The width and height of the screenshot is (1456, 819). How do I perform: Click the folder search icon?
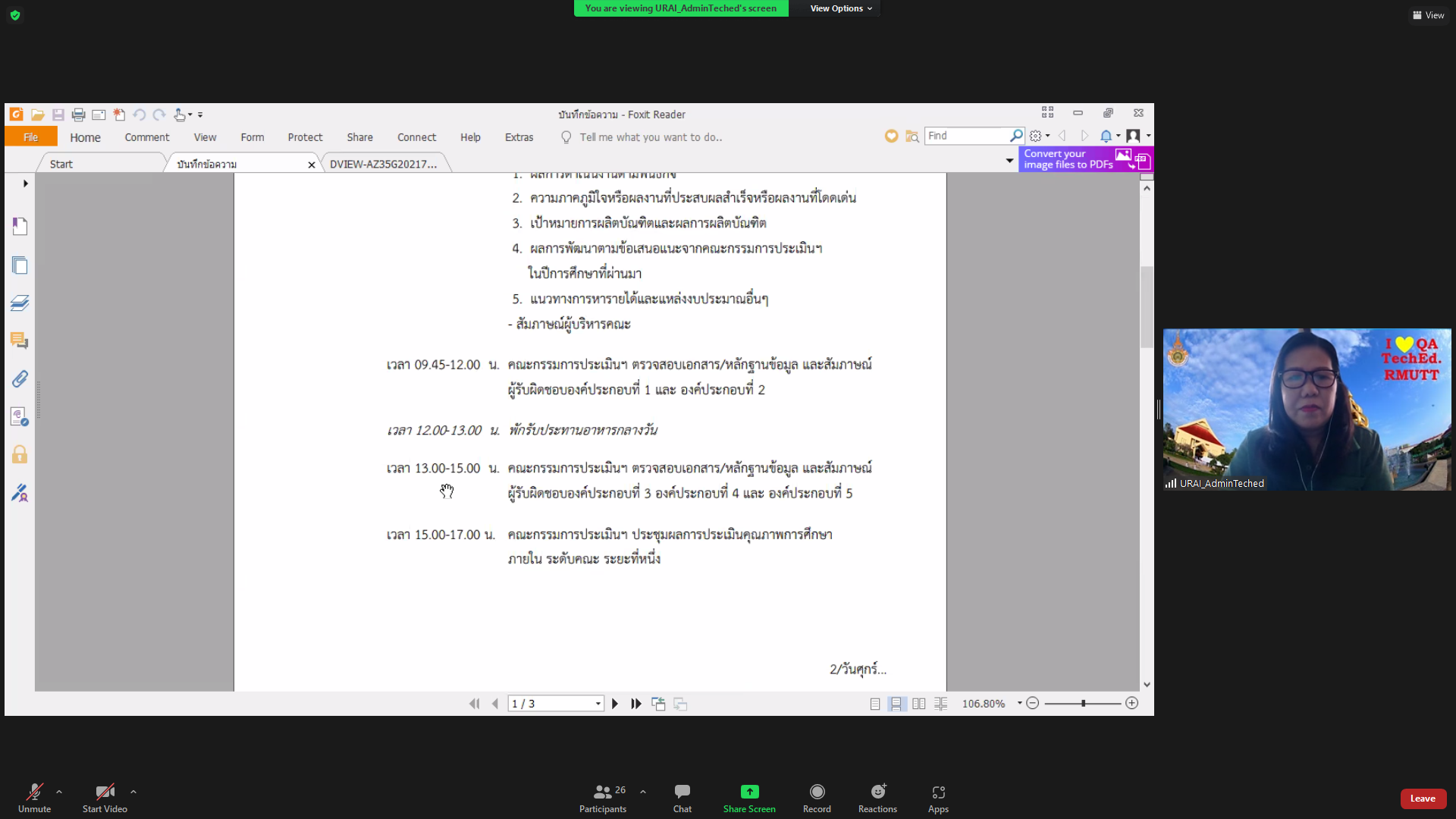point(912,136)
